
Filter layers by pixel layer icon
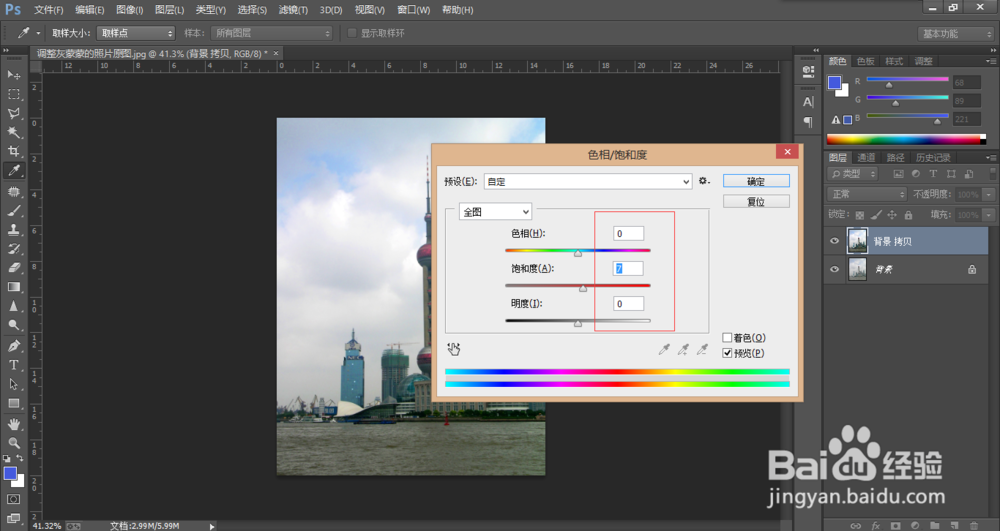tap(899, 174)
